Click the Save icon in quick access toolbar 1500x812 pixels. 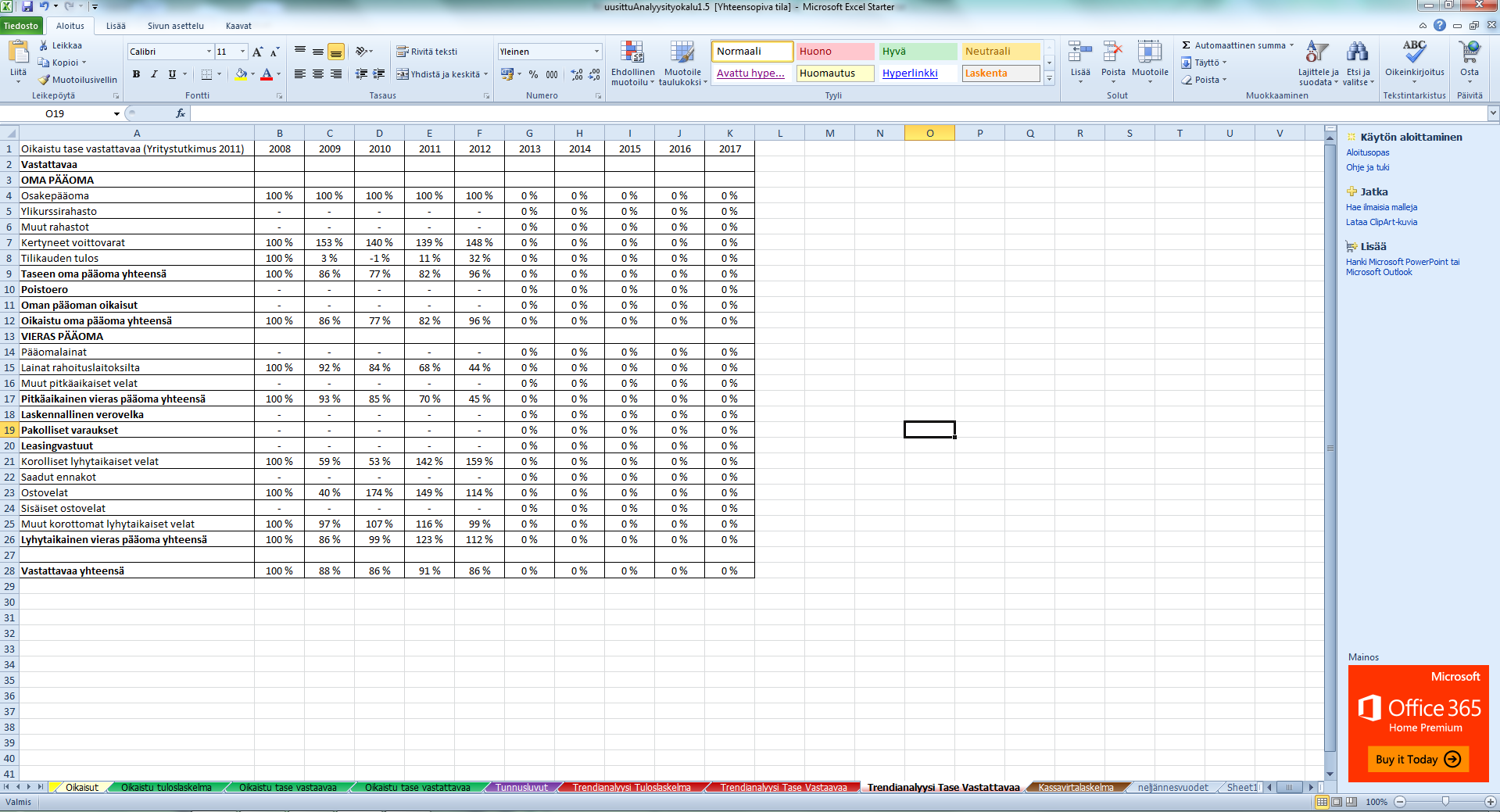coord(27,6)
